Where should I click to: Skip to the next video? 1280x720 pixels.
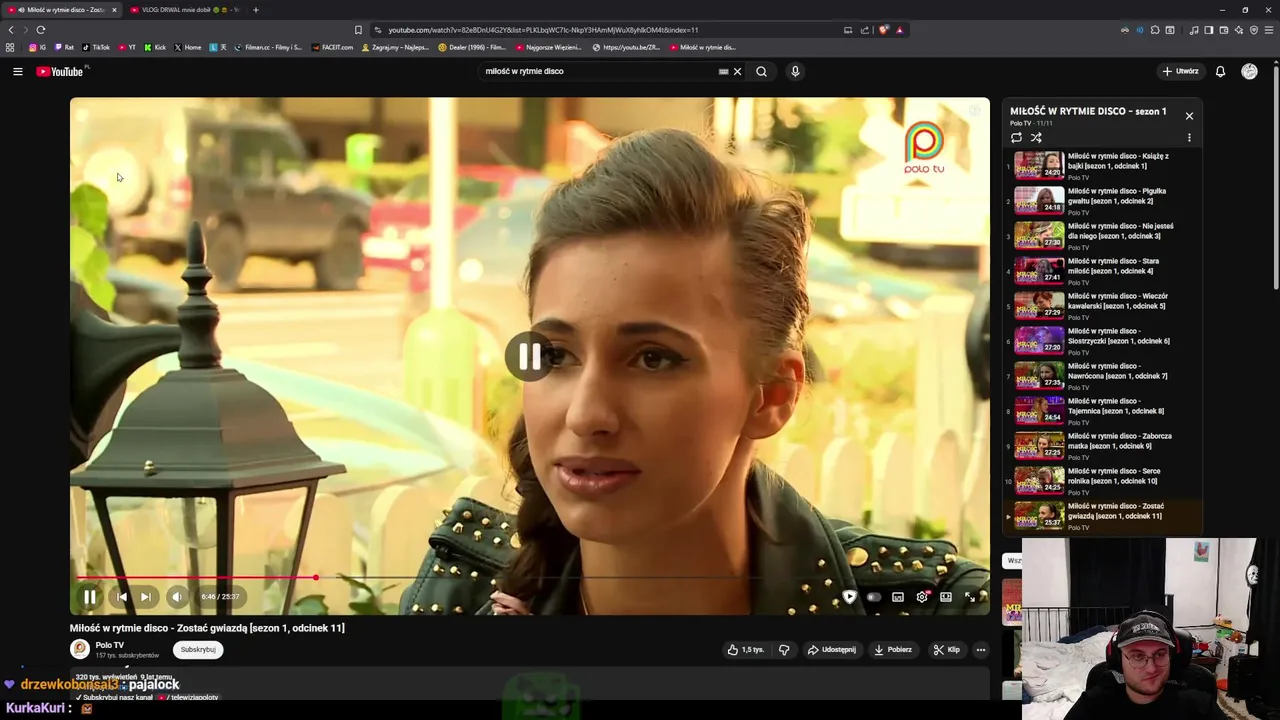(x=145, y=597)
